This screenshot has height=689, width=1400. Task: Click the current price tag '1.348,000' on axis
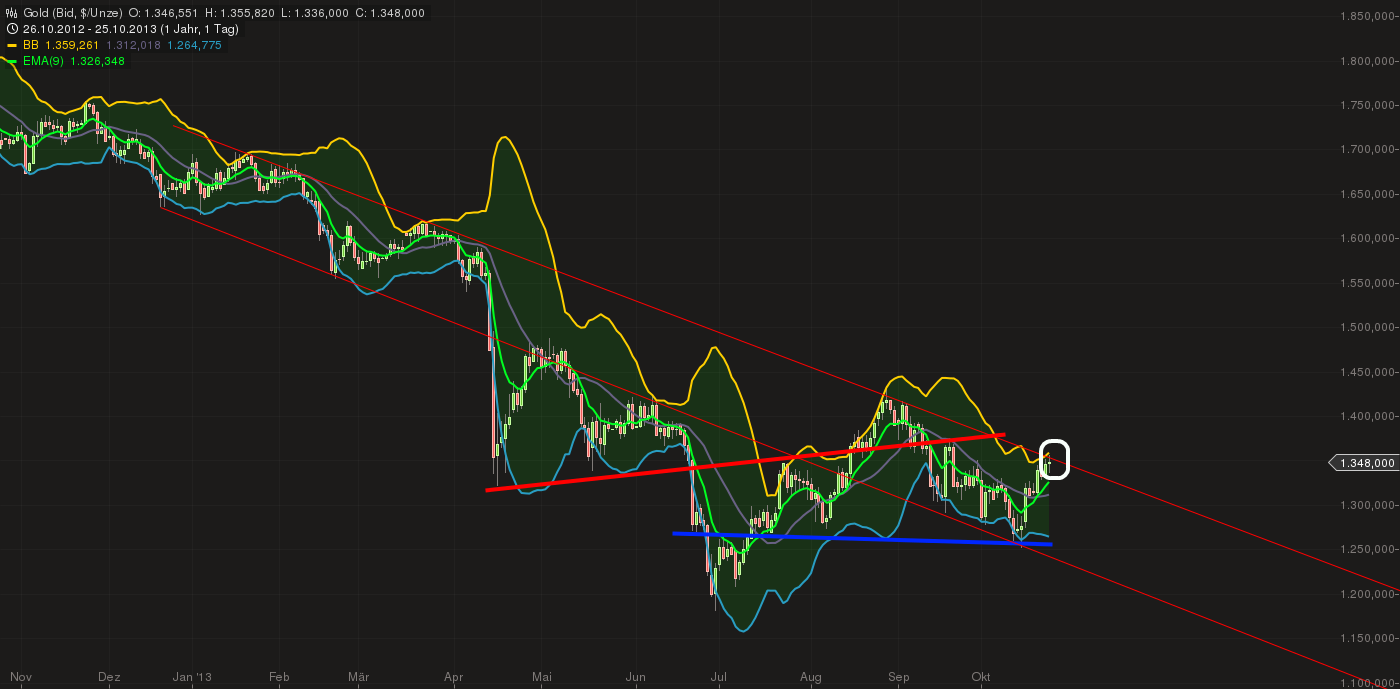(1364, 462)
